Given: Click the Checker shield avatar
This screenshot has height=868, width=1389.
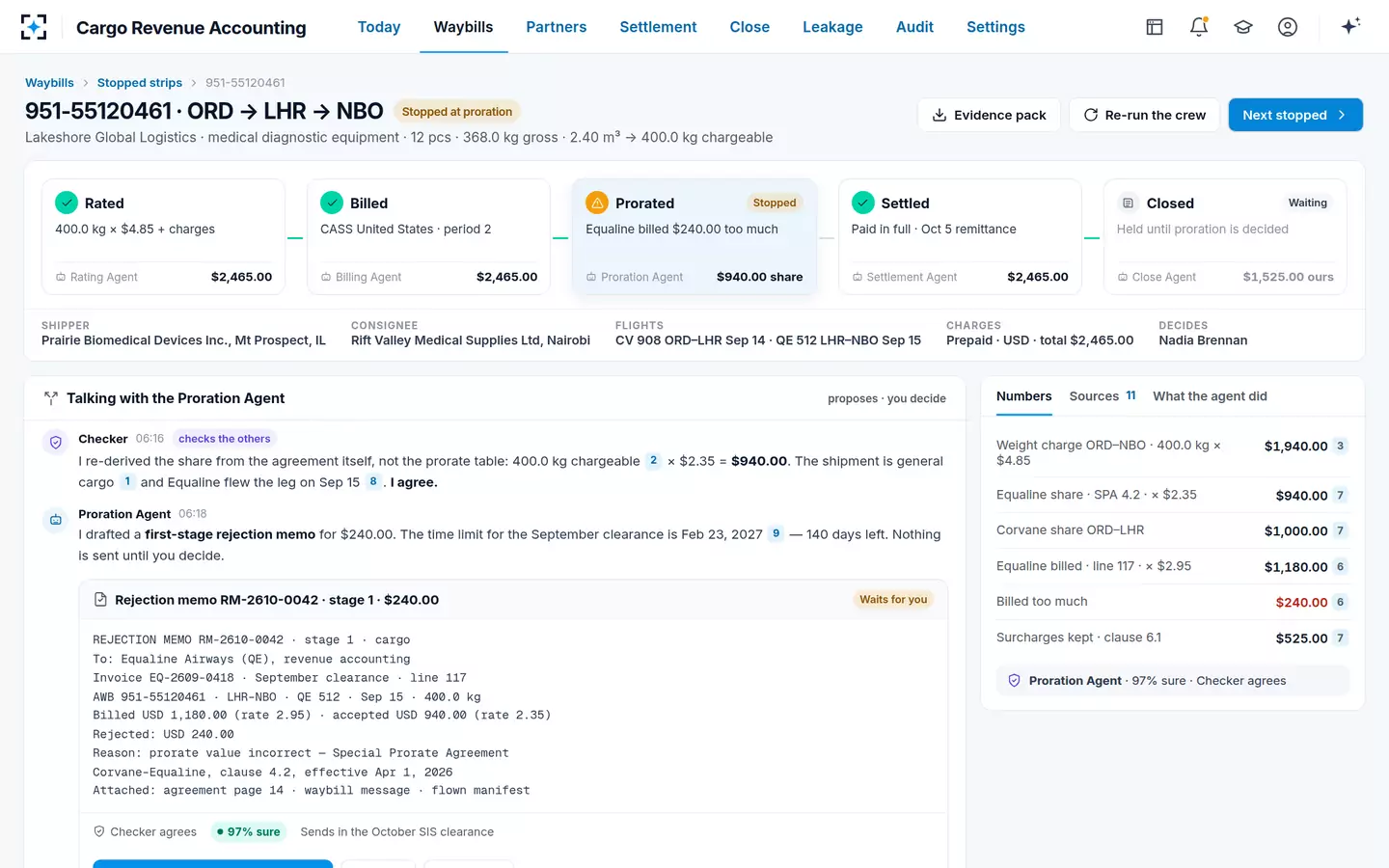Looking at the screenshot, I should pos(56,442).
